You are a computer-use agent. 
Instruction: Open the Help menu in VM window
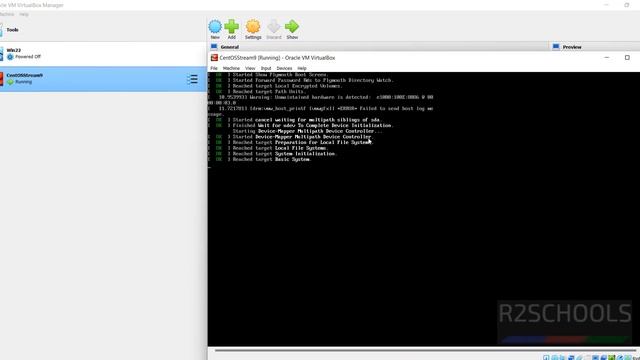tap(302, 68)
